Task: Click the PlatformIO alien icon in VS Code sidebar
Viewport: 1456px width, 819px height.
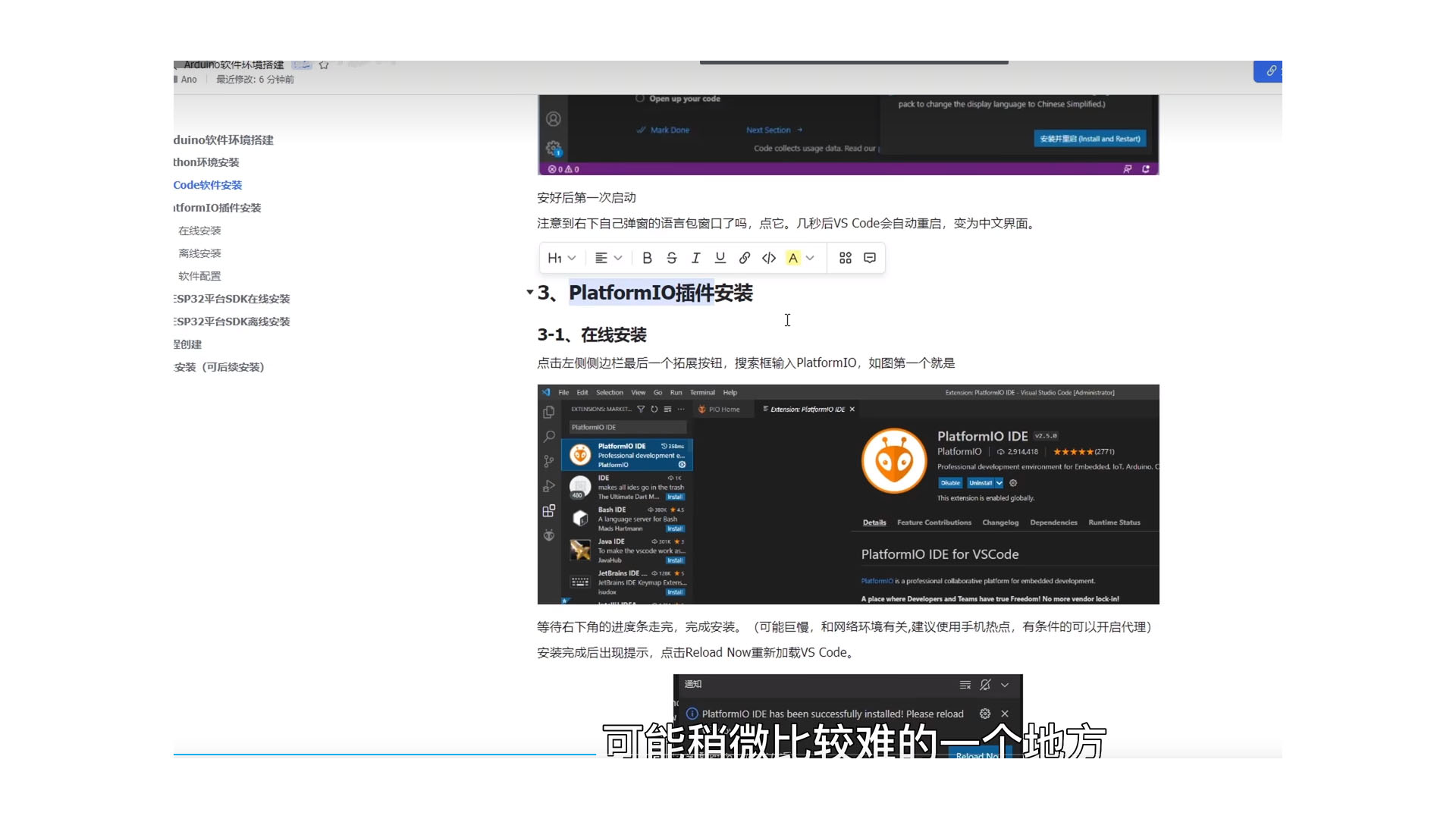Action: [549, 535]
